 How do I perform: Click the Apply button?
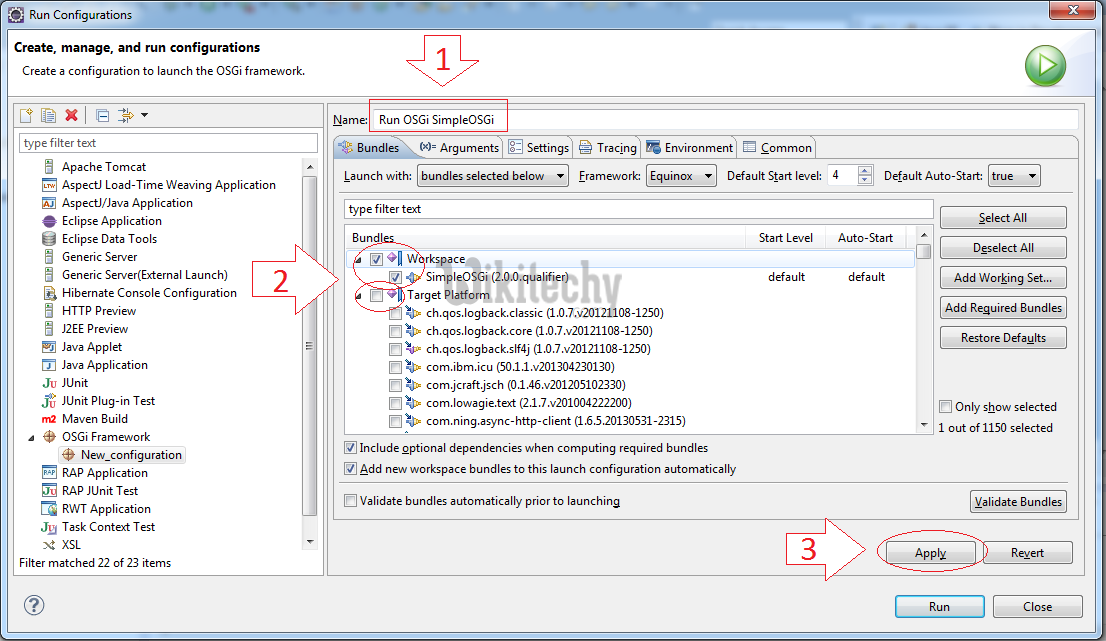(930, 553)
